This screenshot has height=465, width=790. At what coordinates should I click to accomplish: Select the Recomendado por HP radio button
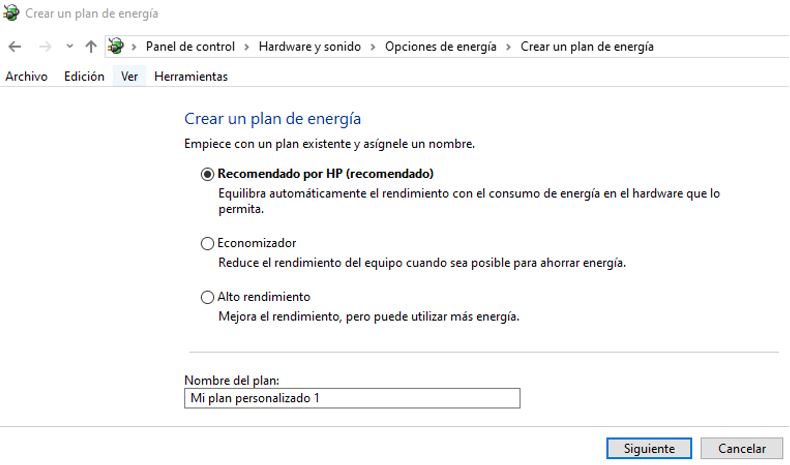(x=208, y=173)
